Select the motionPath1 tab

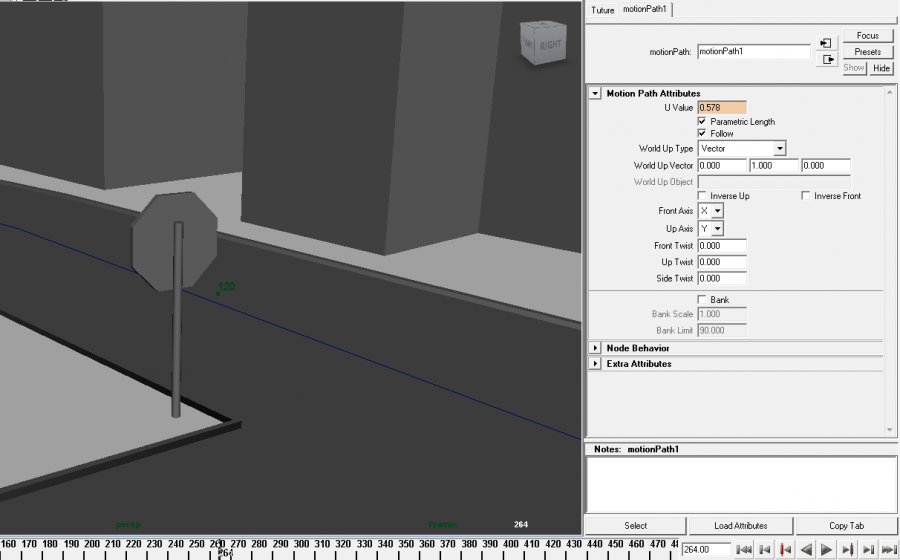646,10
